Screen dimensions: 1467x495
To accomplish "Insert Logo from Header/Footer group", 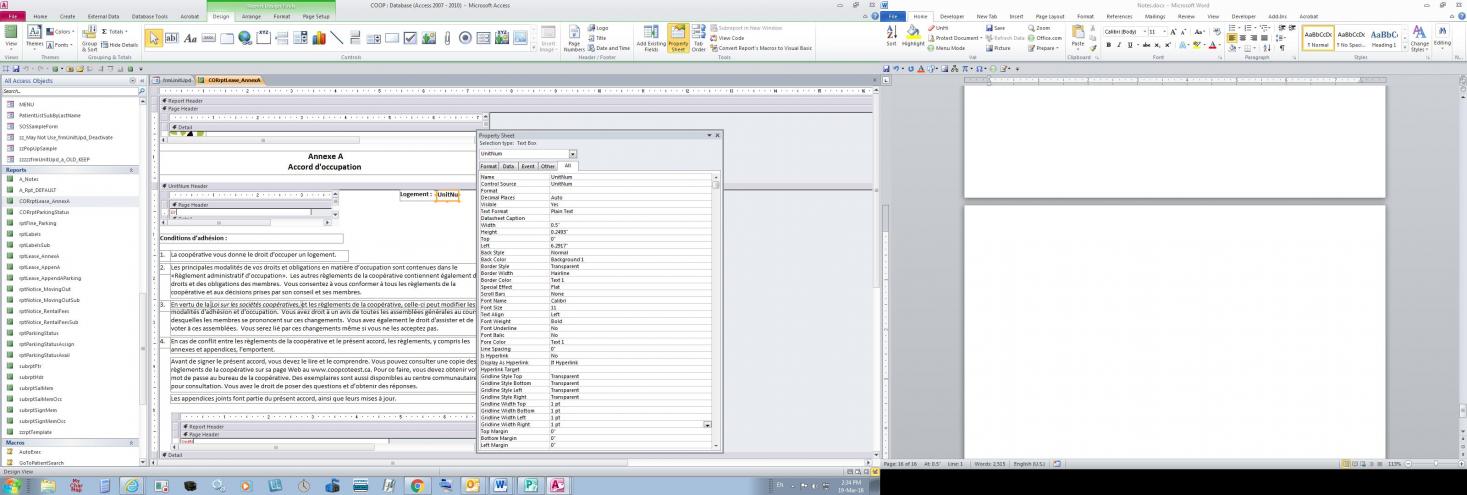I will click(597, 28).
